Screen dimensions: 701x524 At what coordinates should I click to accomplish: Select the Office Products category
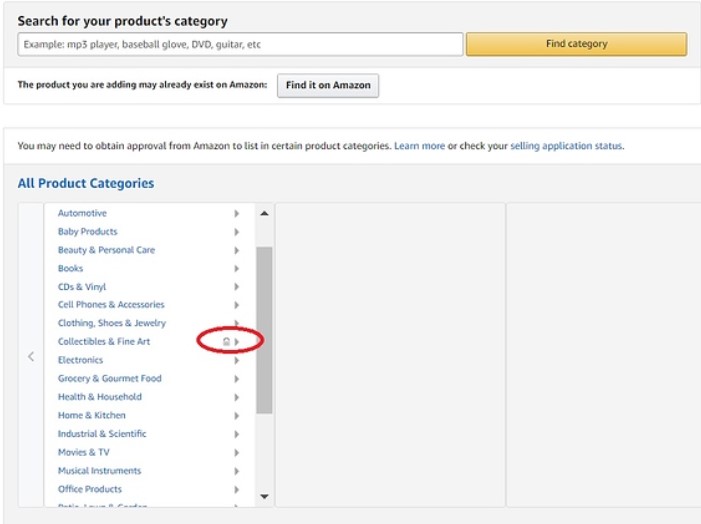click(90, 489)
